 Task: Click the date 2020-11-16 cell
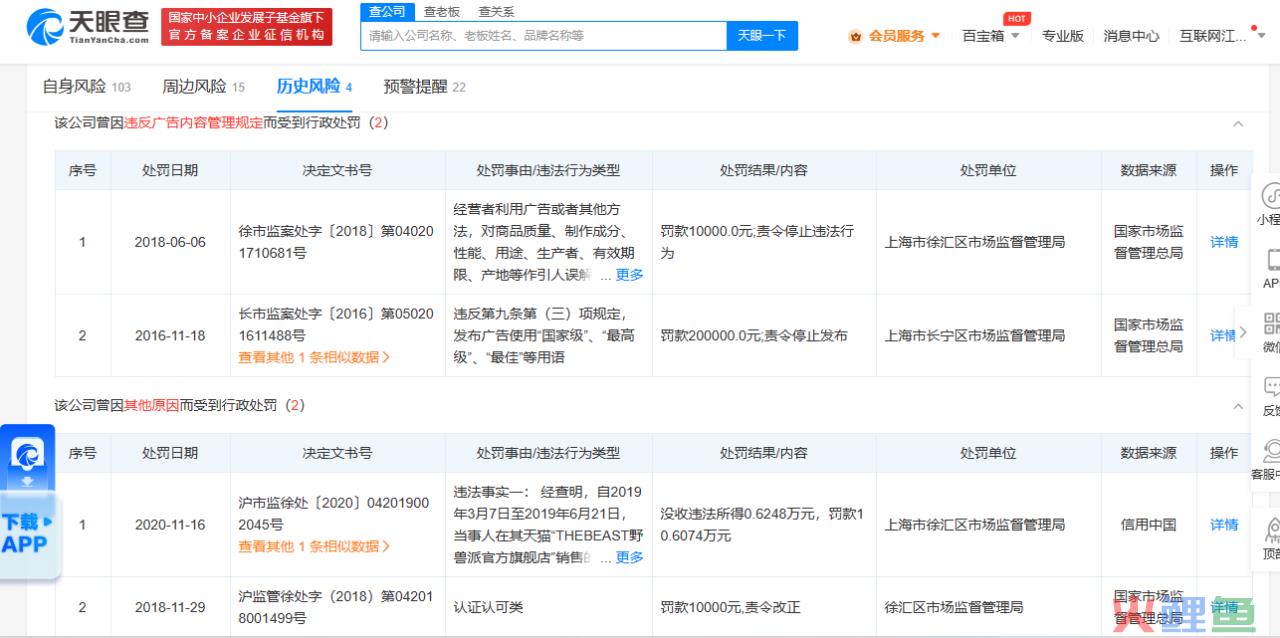pyautogui.click(x=170, y=525)
